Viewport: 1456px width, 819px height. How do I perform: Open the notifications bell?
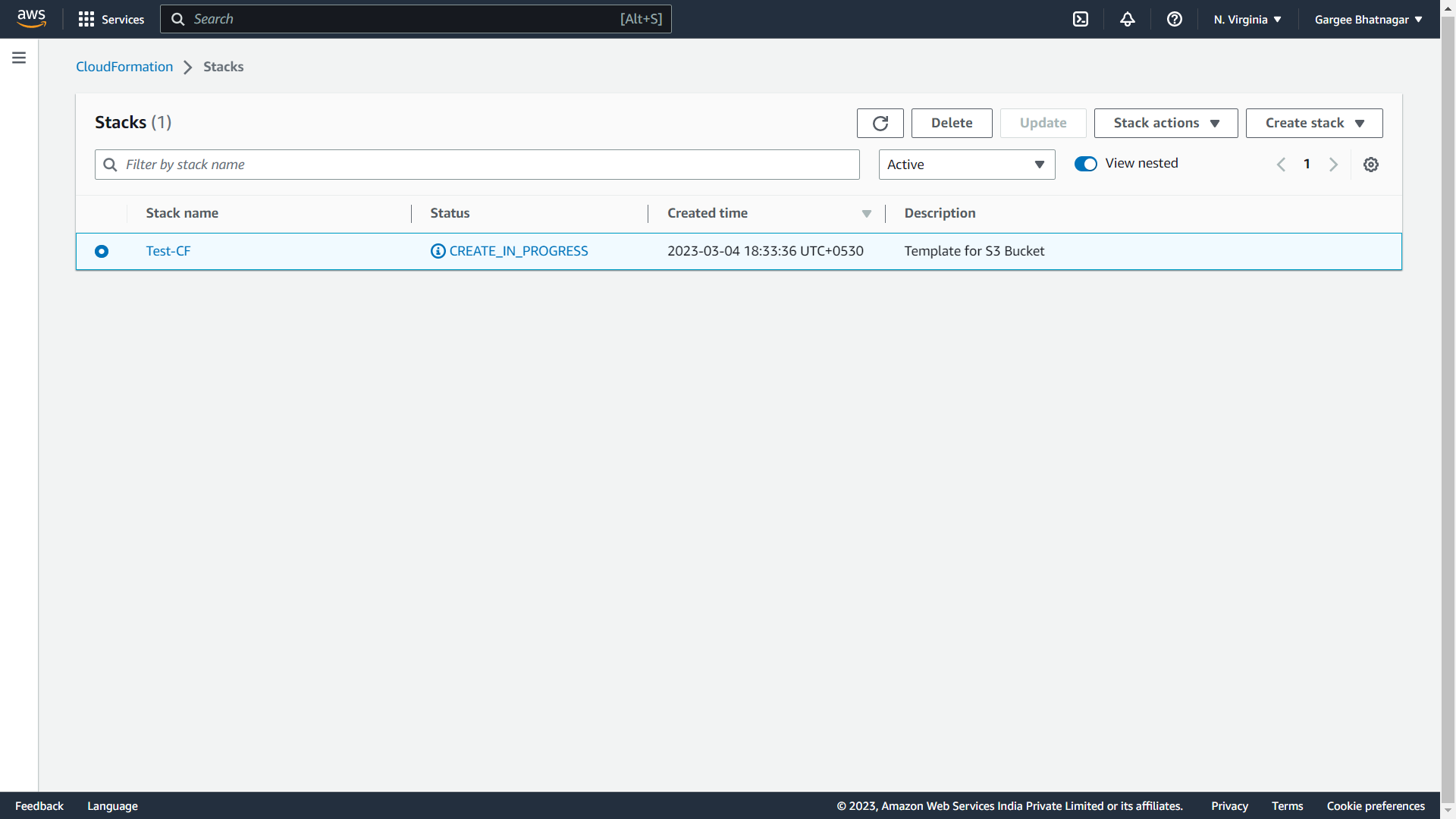click(x=1128, y=19)
